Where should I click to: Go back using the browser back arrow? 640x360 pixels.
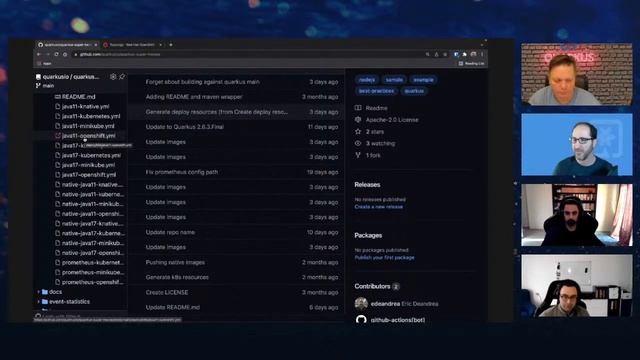pos(39,54)
